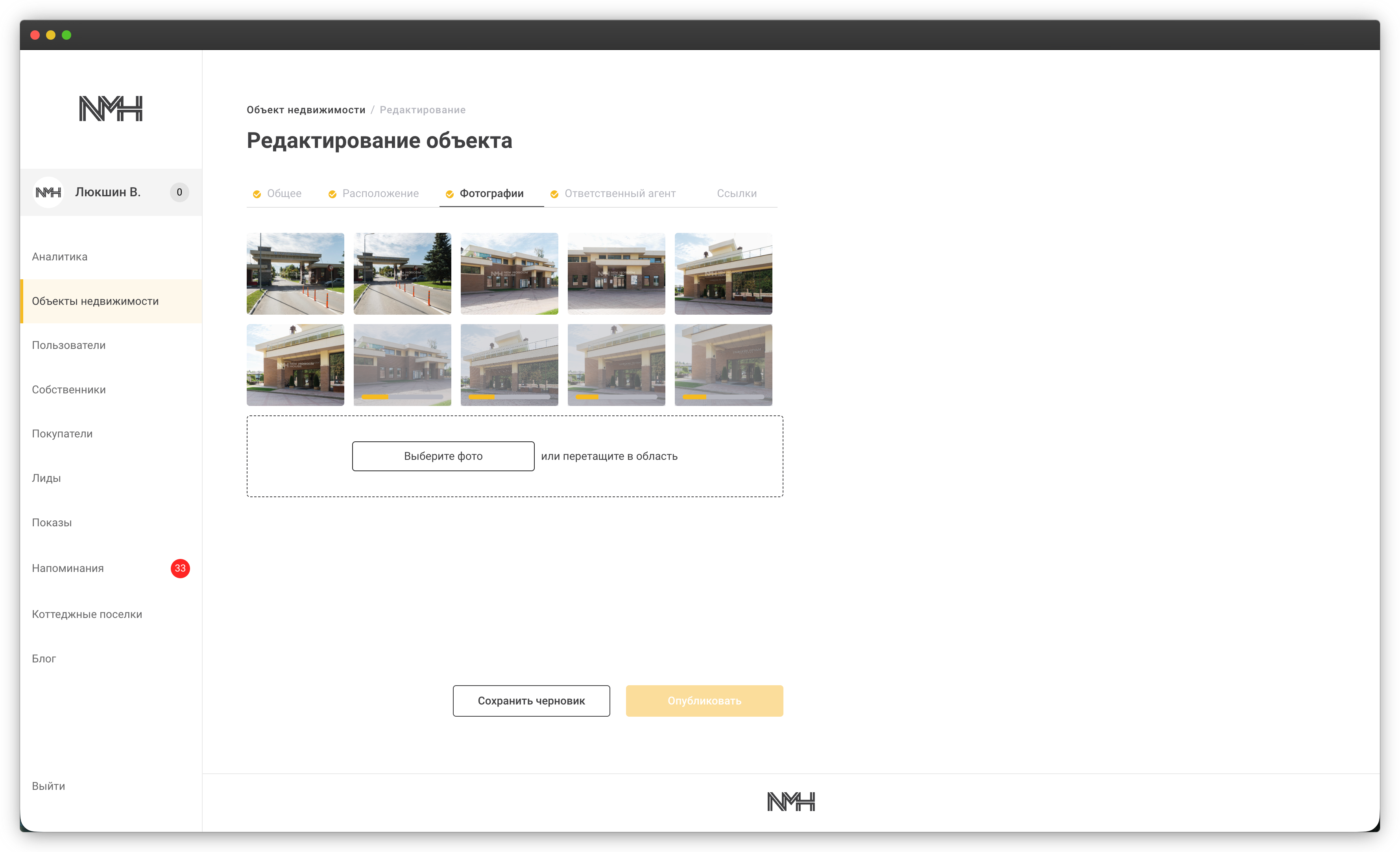Screen dimensions: 1400x852
Task: Click upload progress bar on last thumbnail
Action: click(x=723, y=397)
